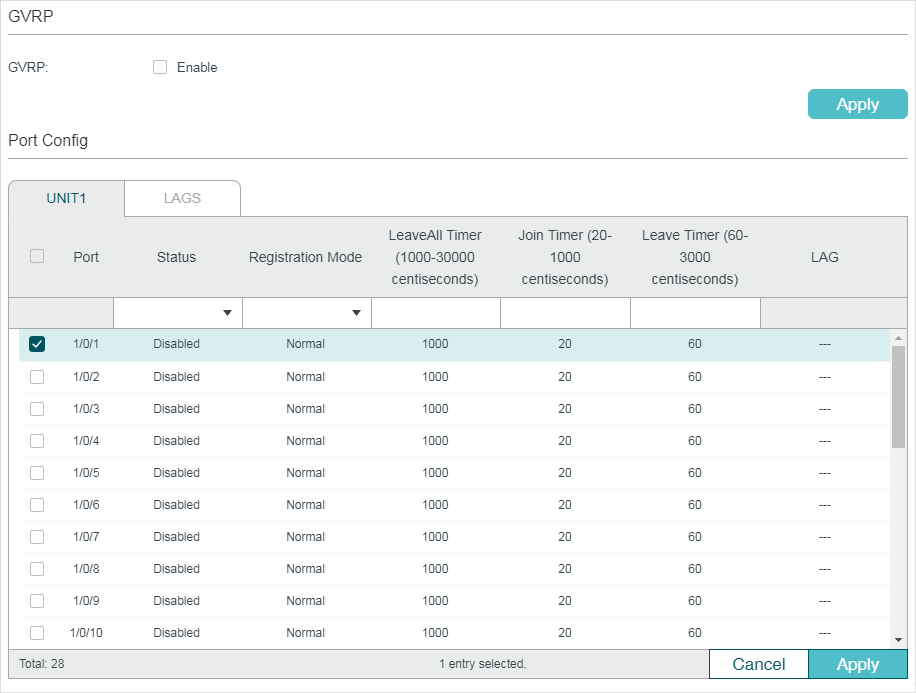Uncheck the port 1/0/1 checkbox

tap(37, 344)
